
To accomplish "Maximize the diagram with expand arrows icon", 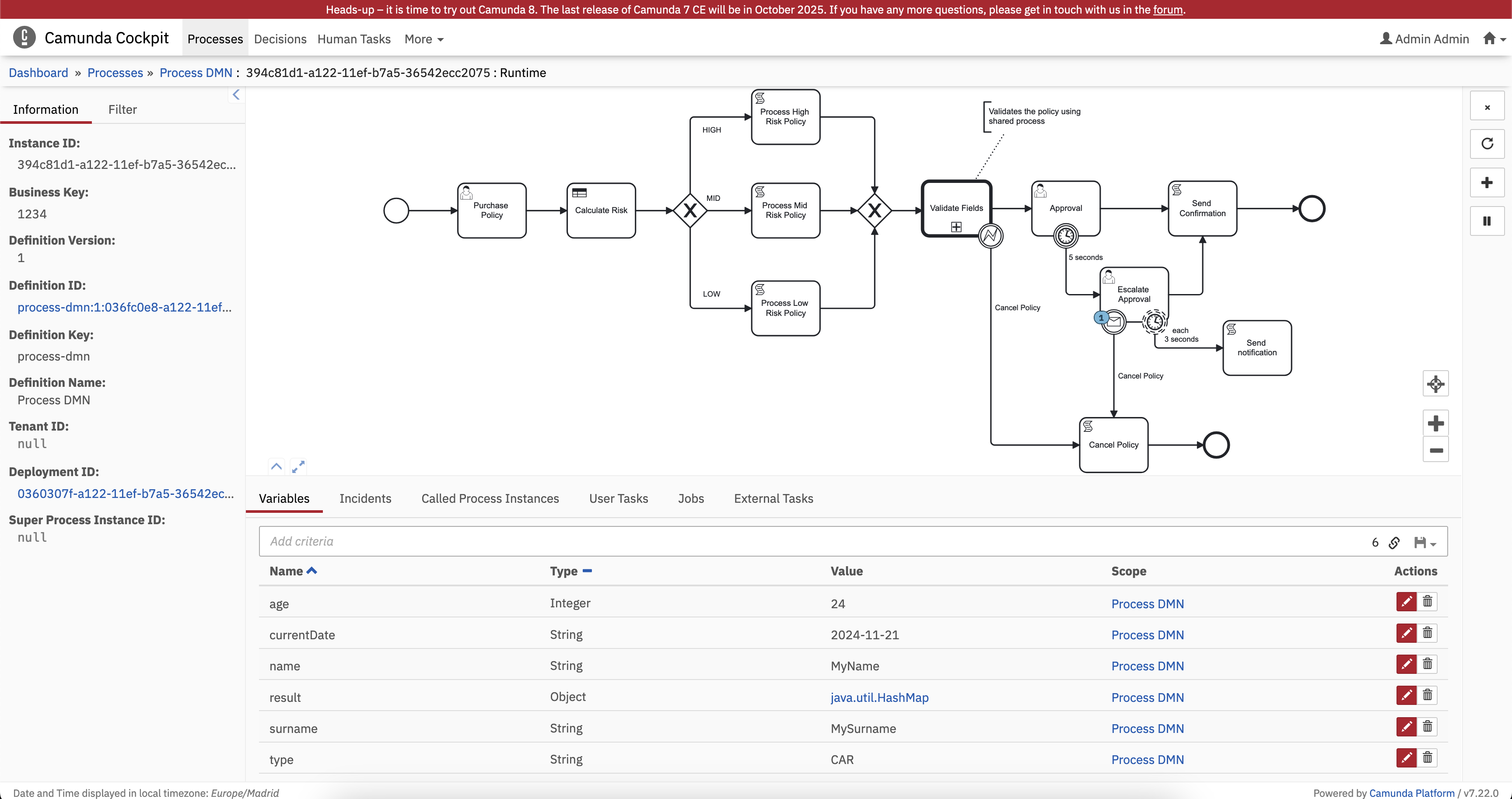I will pos(298,467).
